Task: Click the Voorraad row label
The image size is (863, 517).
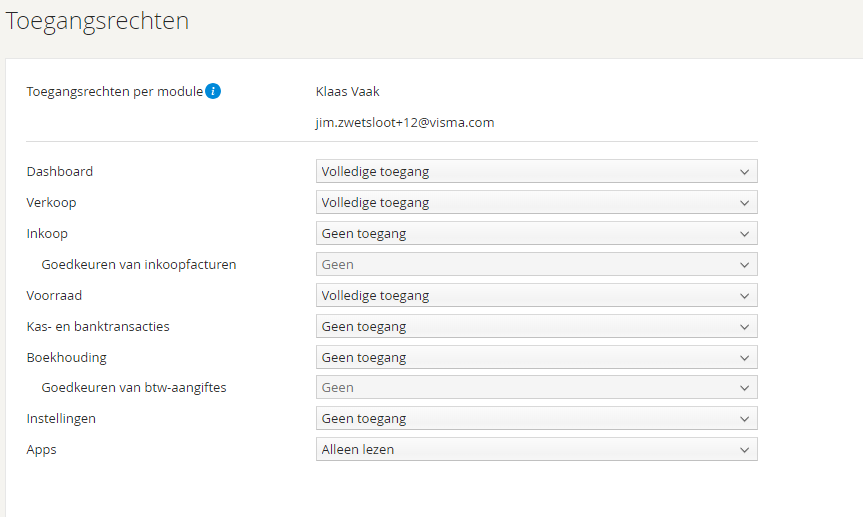Action: click(x=54, y=295)
